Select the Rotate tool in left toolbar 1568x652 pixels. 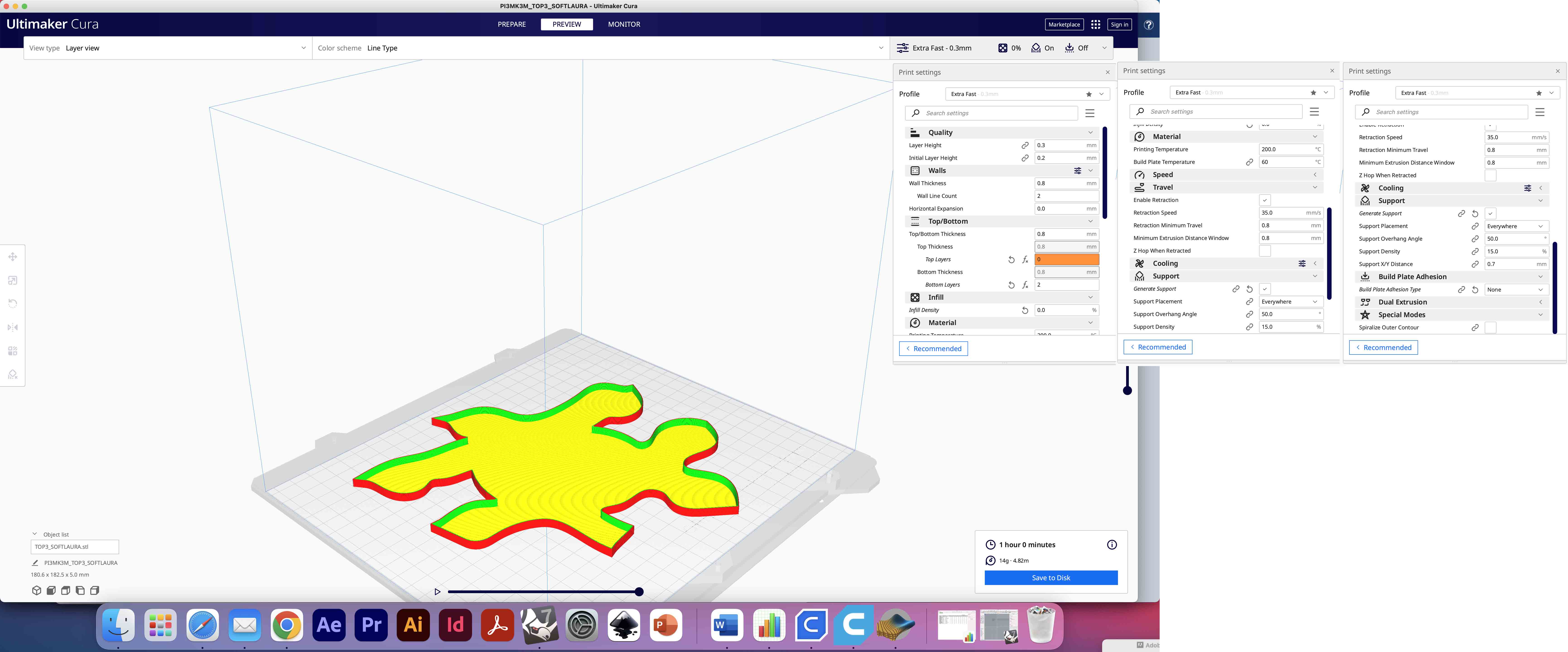coord(12,304)
